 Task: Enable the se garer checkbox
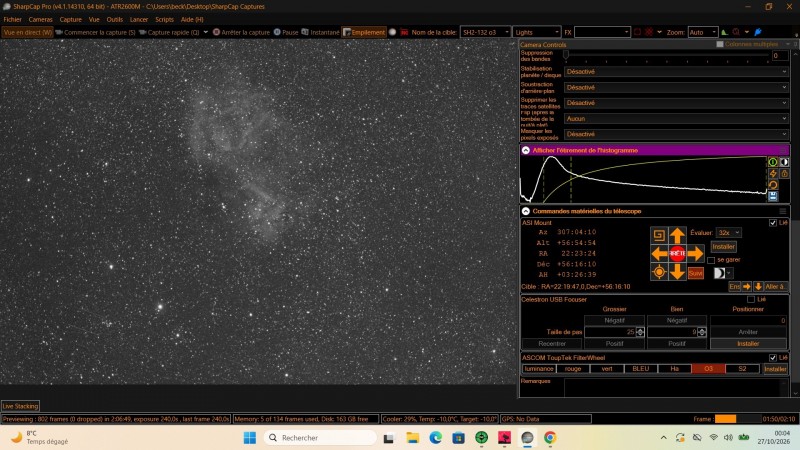click(711, 260)
